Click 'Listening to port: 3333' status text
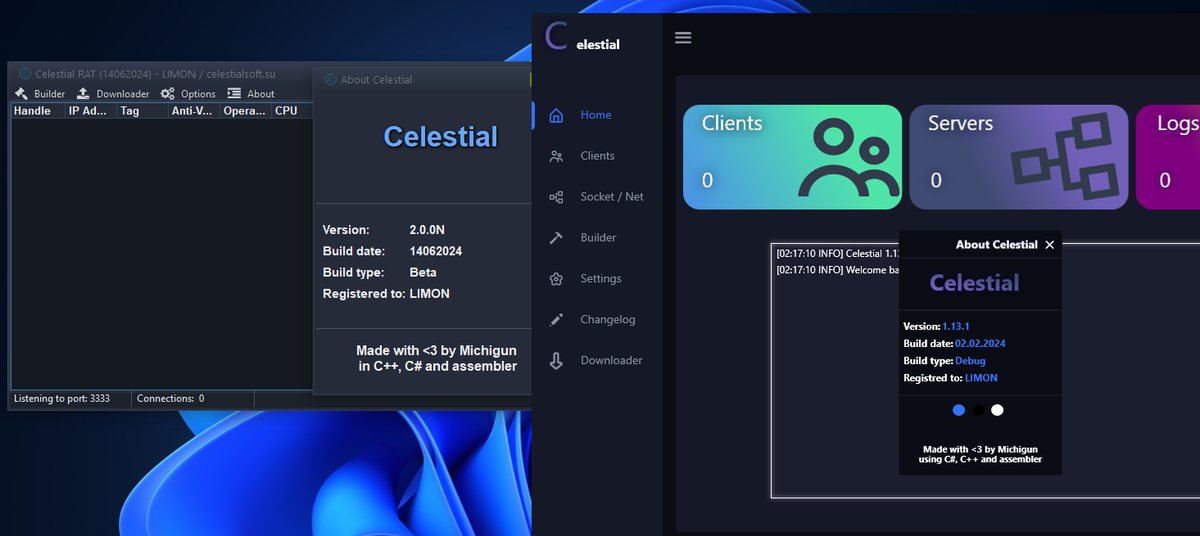The image size is (1200, 536). click(x=62, y=398)
